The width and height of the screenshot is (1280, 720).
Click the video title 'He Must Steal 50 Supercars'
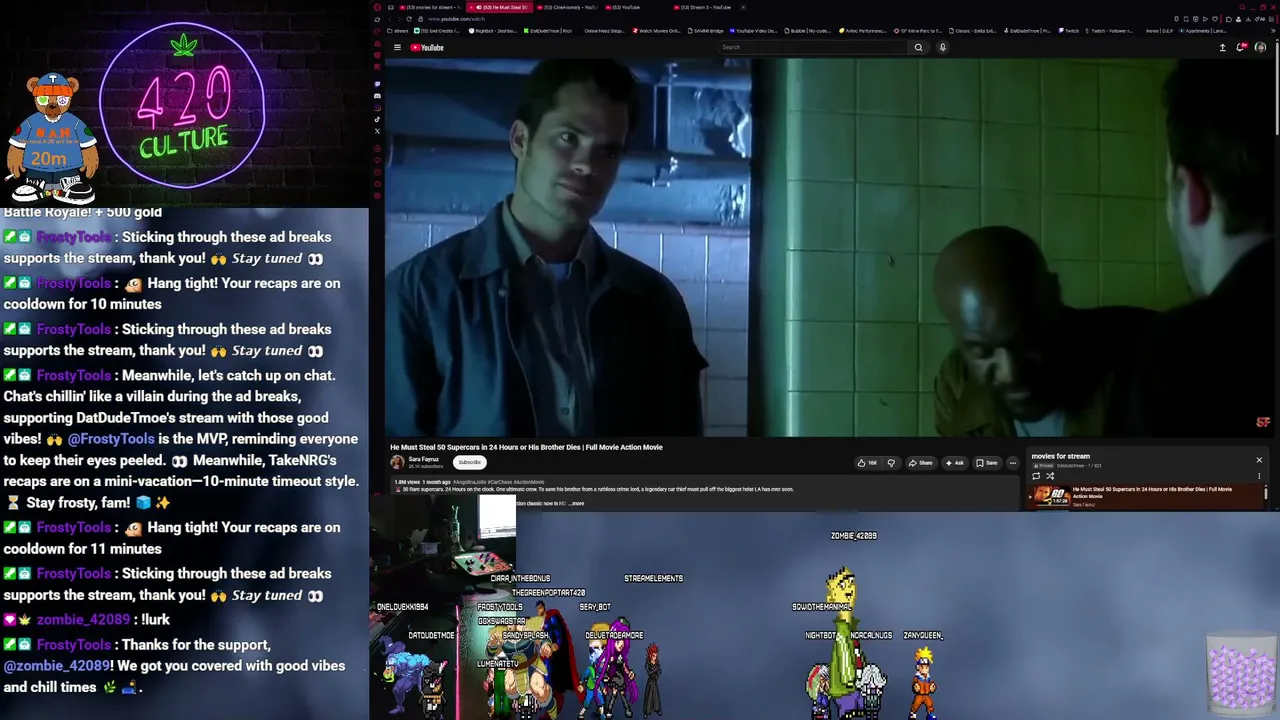(526, 447)
